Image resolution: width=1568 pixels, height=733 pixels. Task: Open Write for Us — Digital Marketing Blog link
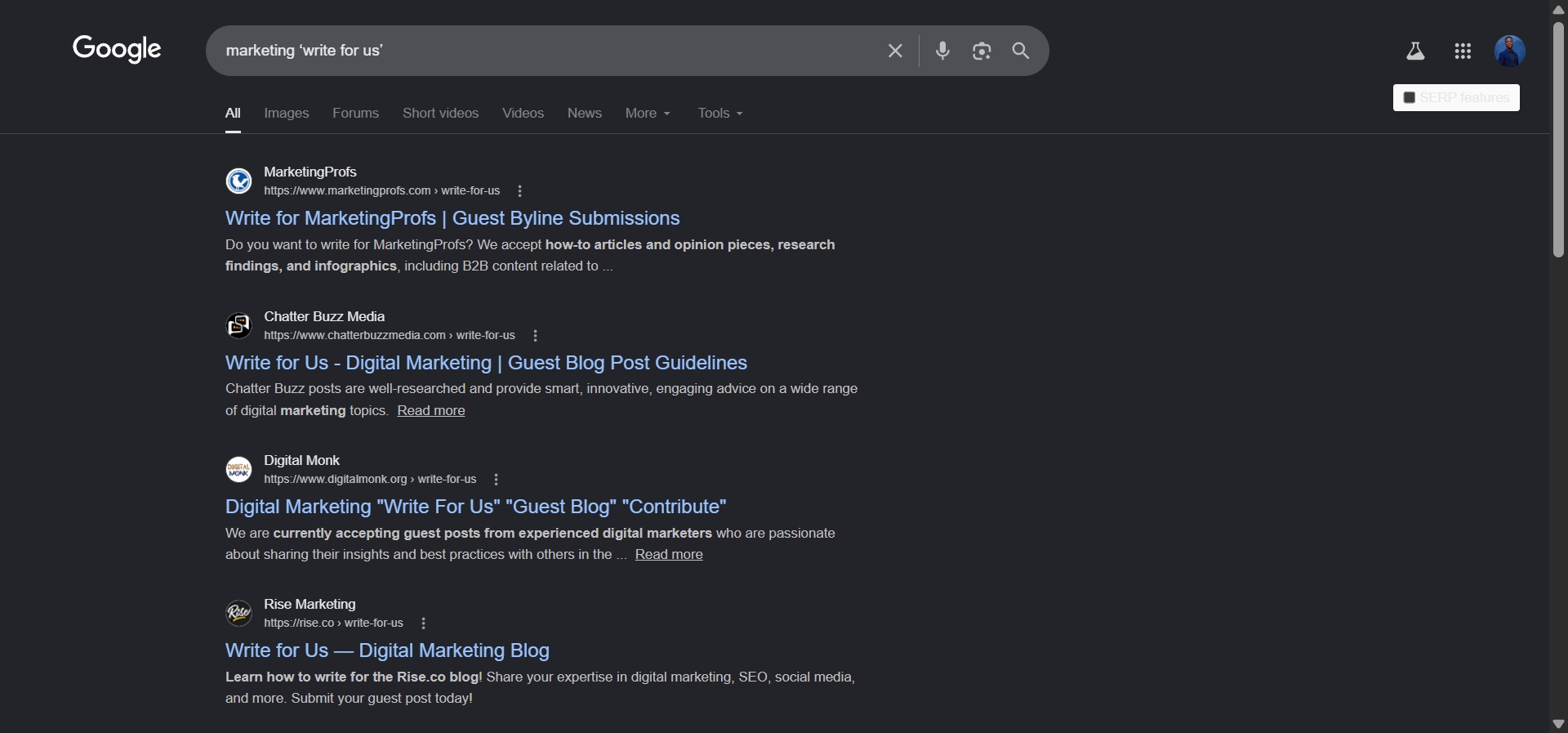click(x=387, y=650)
